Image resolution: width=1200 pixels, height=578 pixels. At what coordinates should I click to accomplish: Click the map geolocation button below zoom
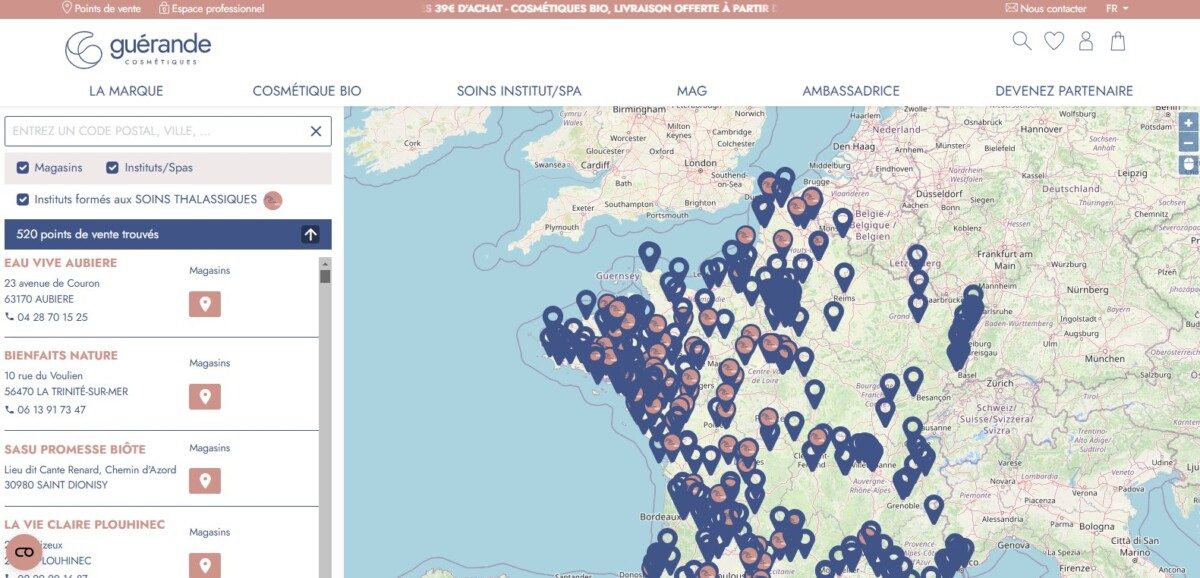pyautogui.click(x=1188, y=164)
